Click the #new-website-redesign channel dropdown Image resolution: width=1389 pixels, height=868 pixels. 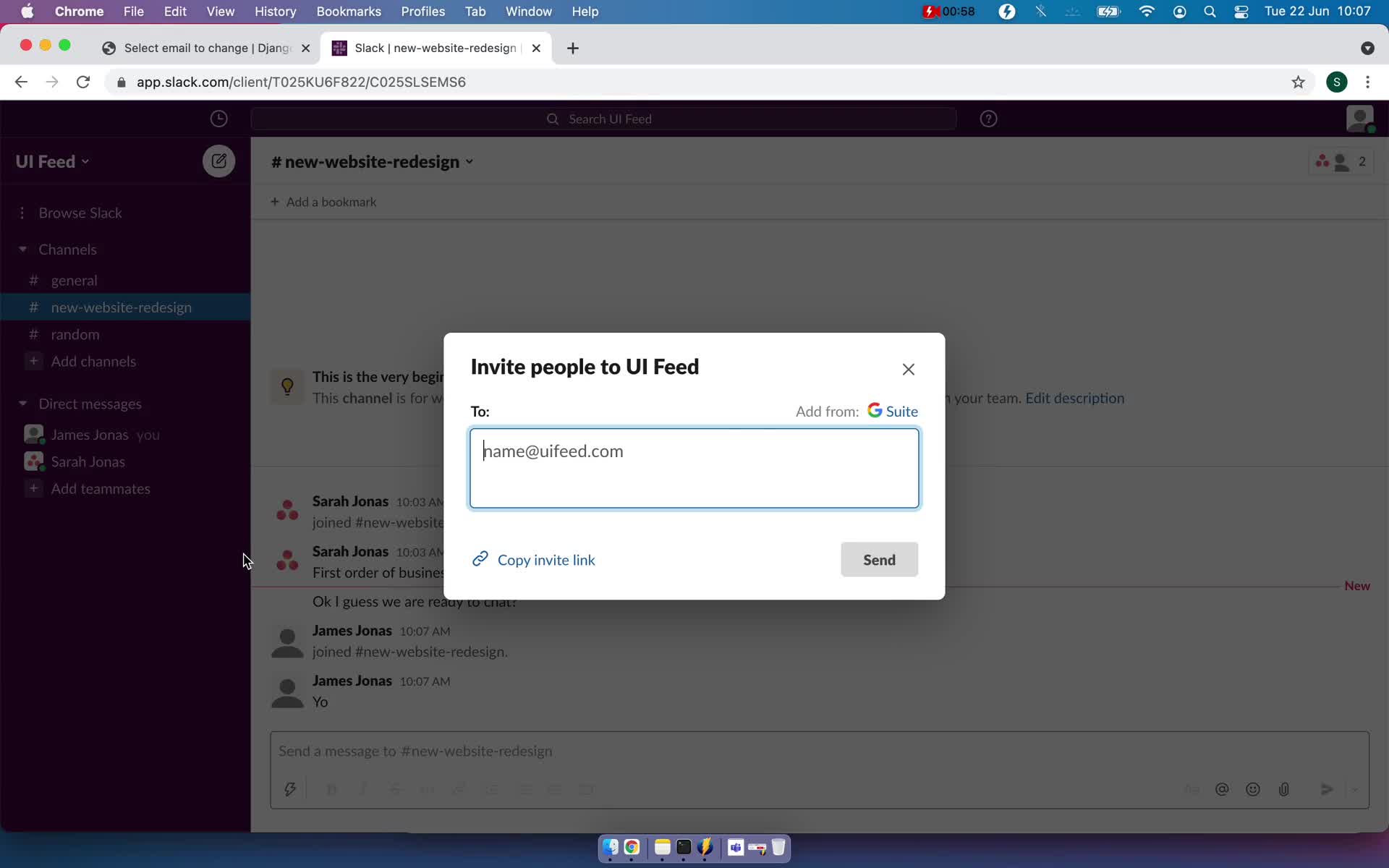[x=470, y=162]
